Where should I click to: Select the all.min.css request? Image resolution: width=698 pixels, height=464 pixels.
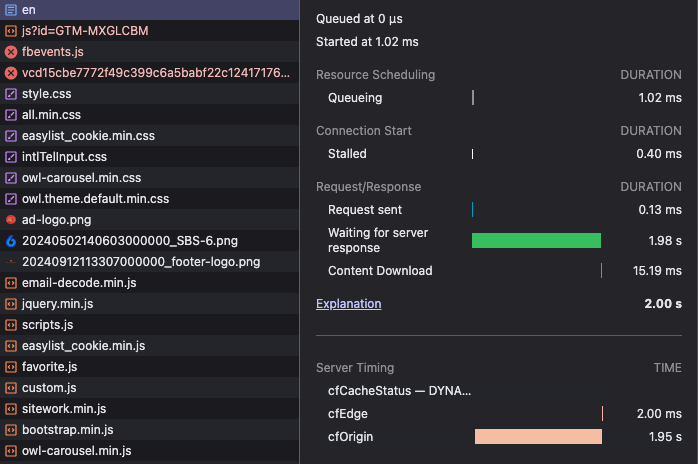point(51,115)
